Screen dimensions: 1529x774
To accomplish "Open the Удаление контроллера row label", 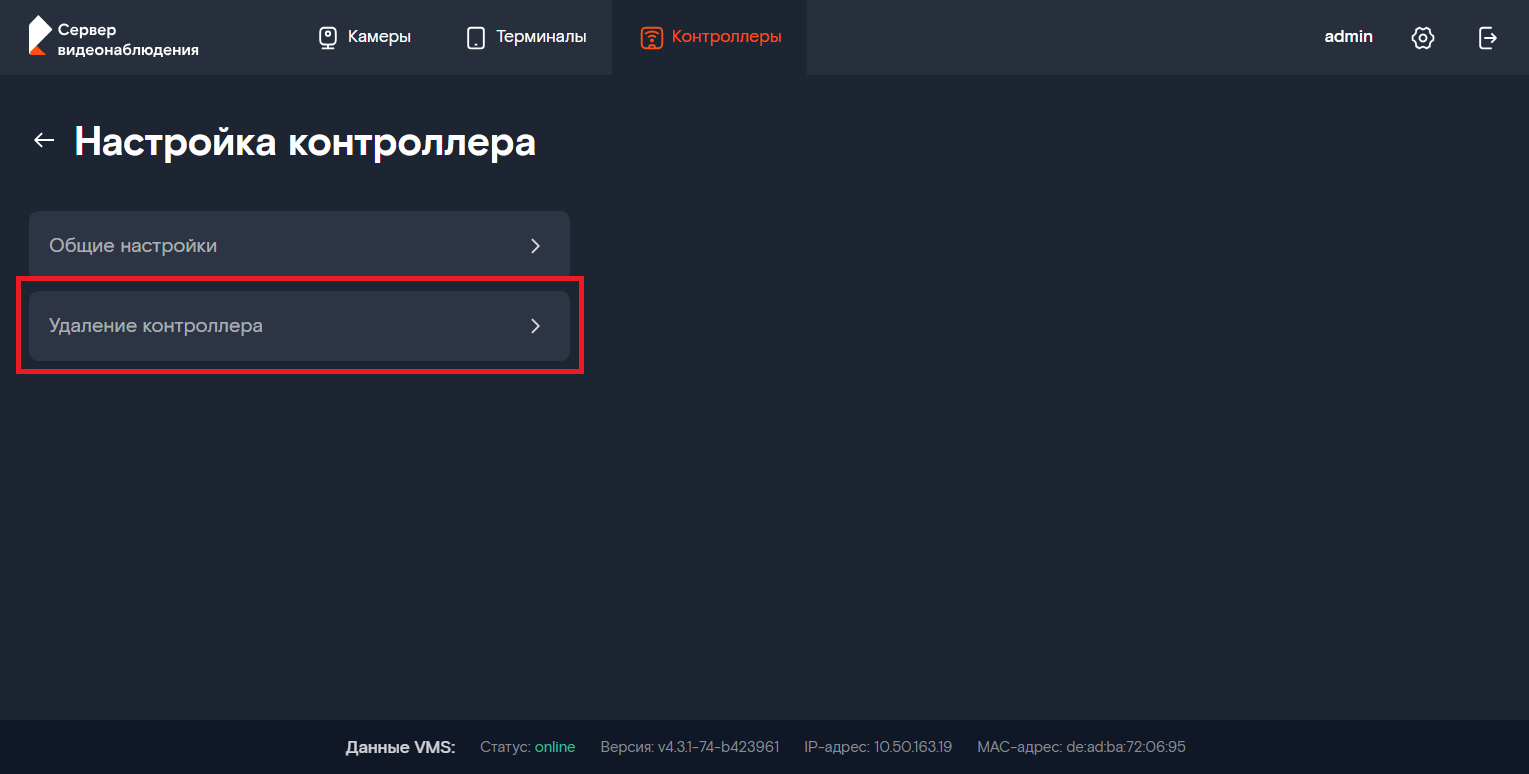I will point(156,326).
